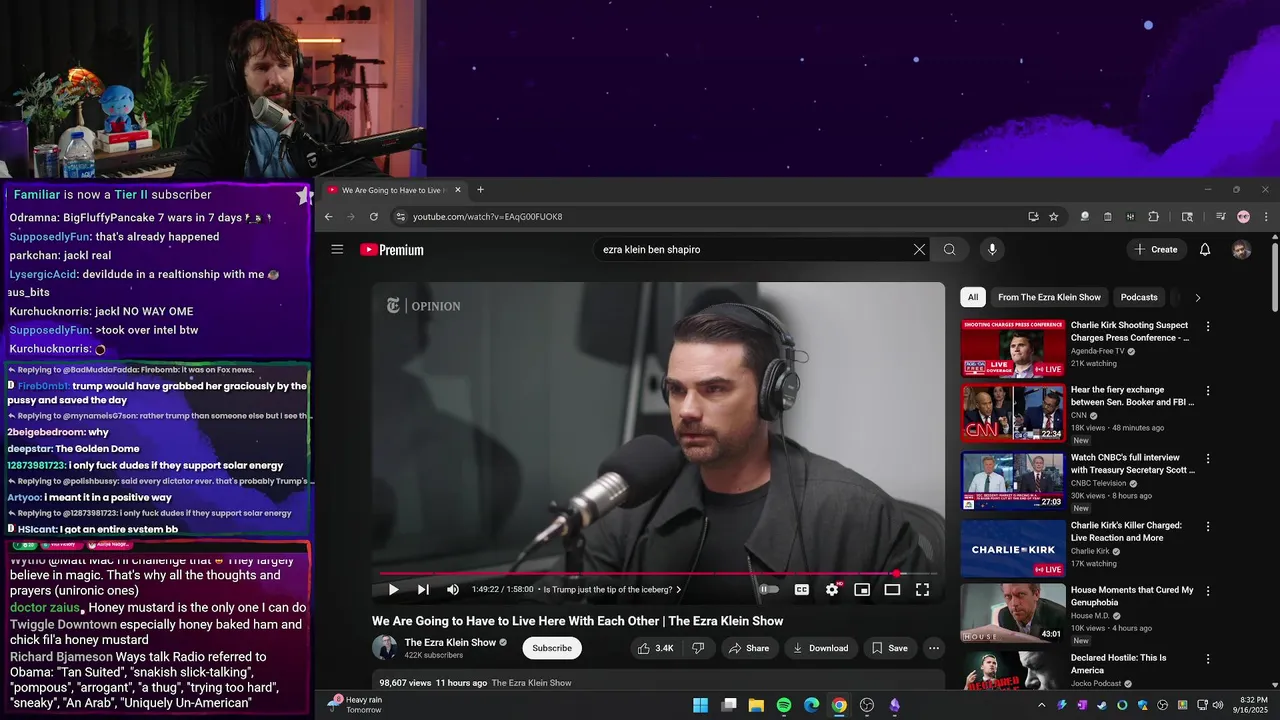This screenshot has height=720, width=1280.
Task: Open more actions ellipsis below video
Action: [934, 648]
